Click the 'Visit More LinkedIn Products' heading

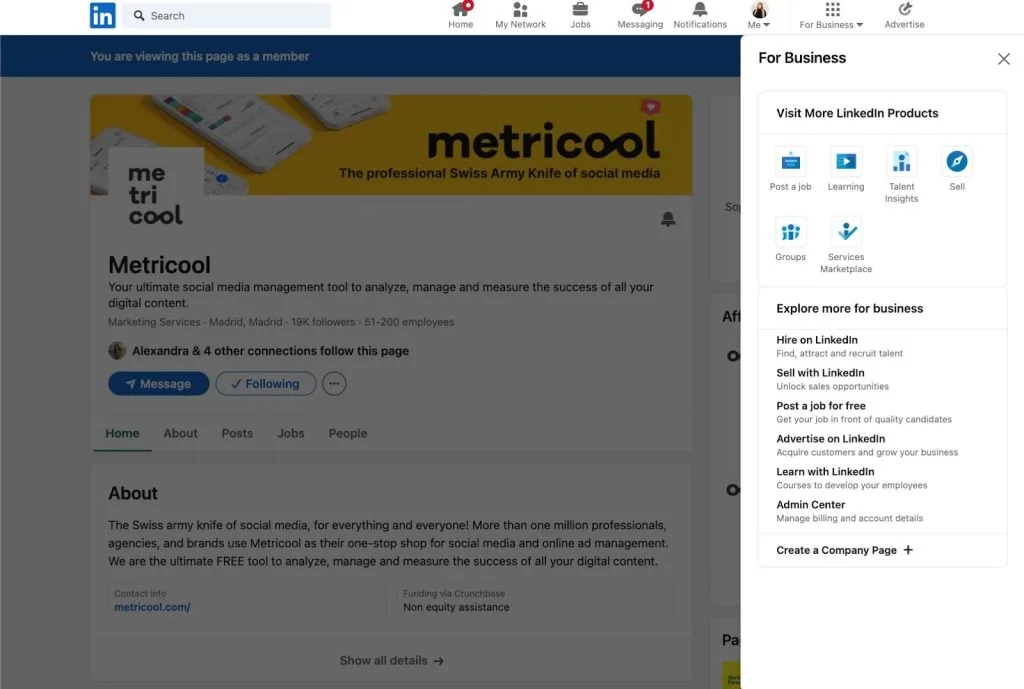click(x=857, y=113)
